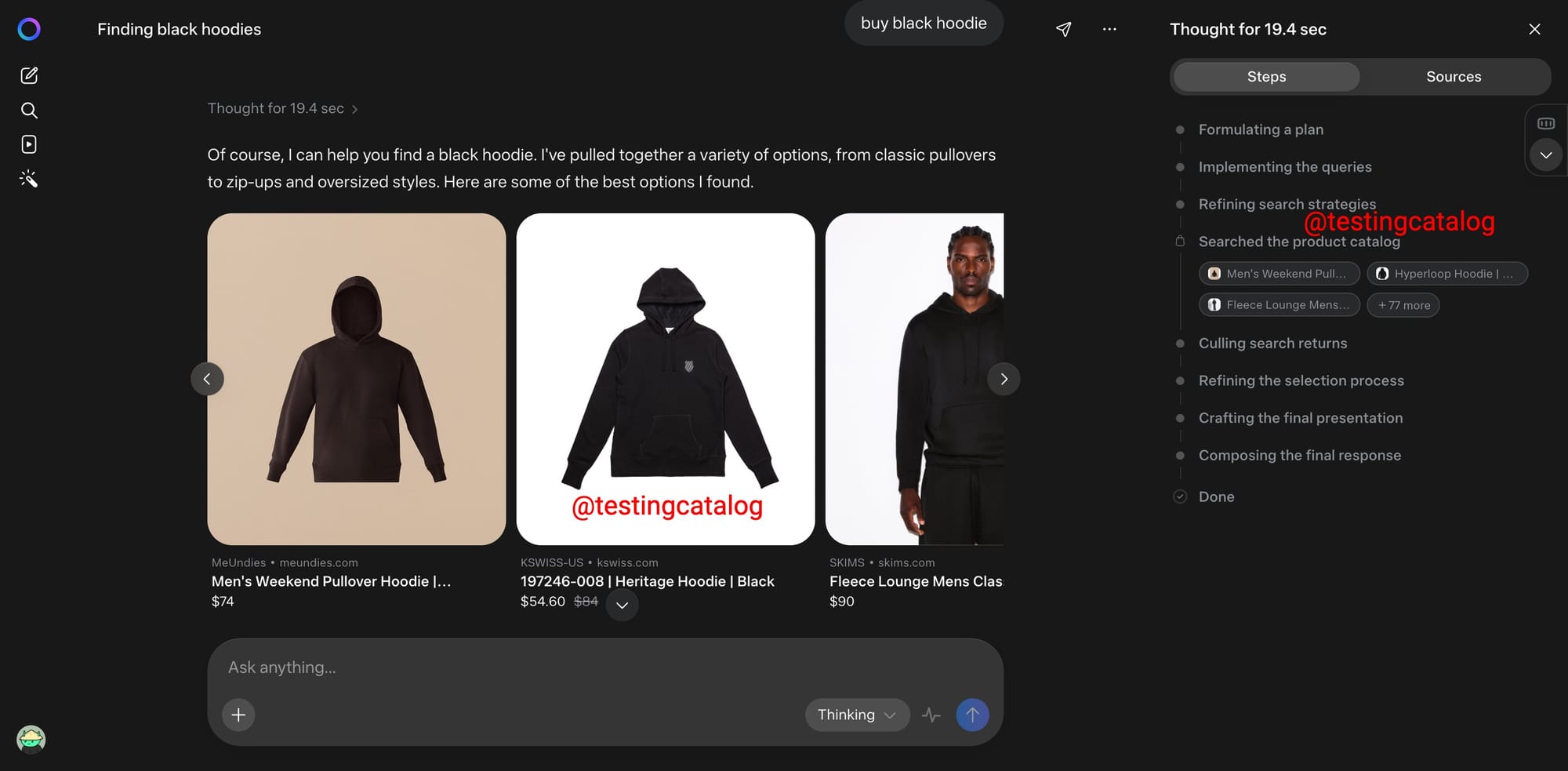1568x771 pixels.
Task: Click the circular app logo icon
Action: (x=29, y=29)
